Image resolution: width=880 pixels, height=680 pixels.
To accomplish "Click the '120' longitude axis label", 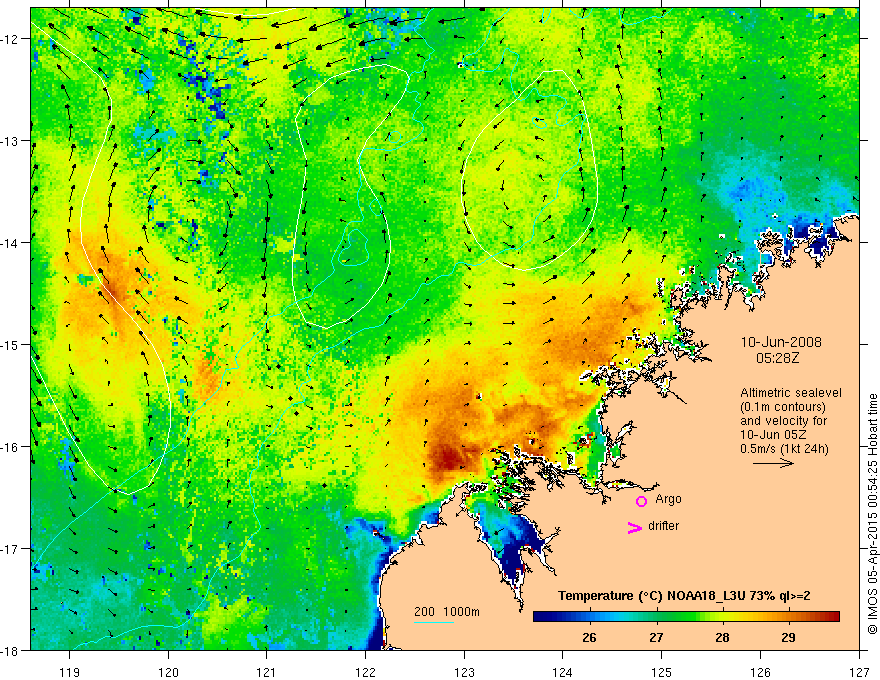I will pyautogui.click(x=168, y=672).
